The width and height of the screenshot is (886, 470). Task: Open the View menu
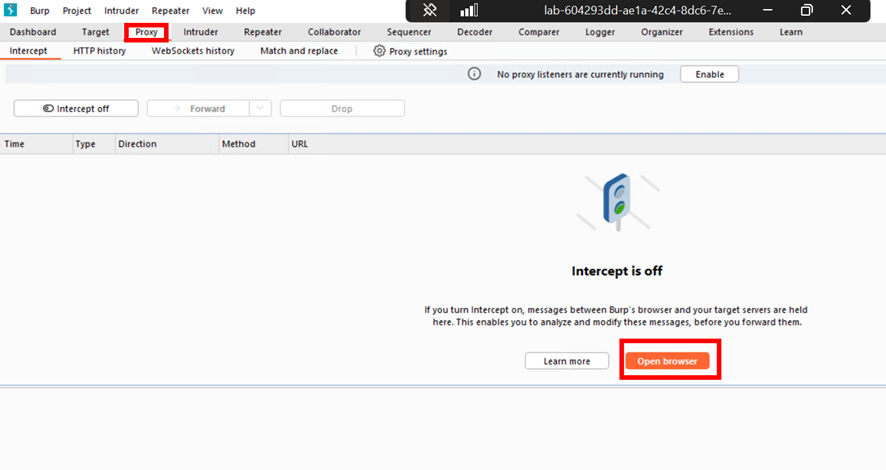point(212,11)
